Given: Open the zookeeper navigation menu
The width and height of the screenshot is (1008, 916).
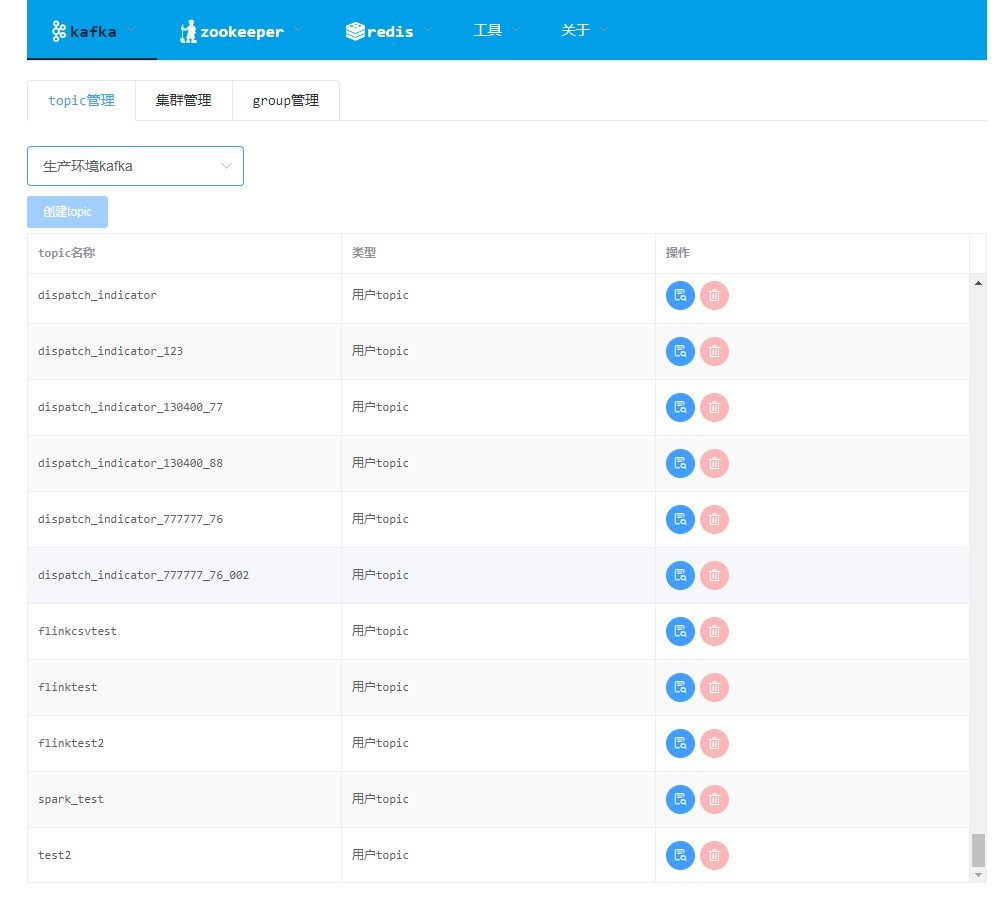Looking at the screenshot, I should click(x=241, y=30).
